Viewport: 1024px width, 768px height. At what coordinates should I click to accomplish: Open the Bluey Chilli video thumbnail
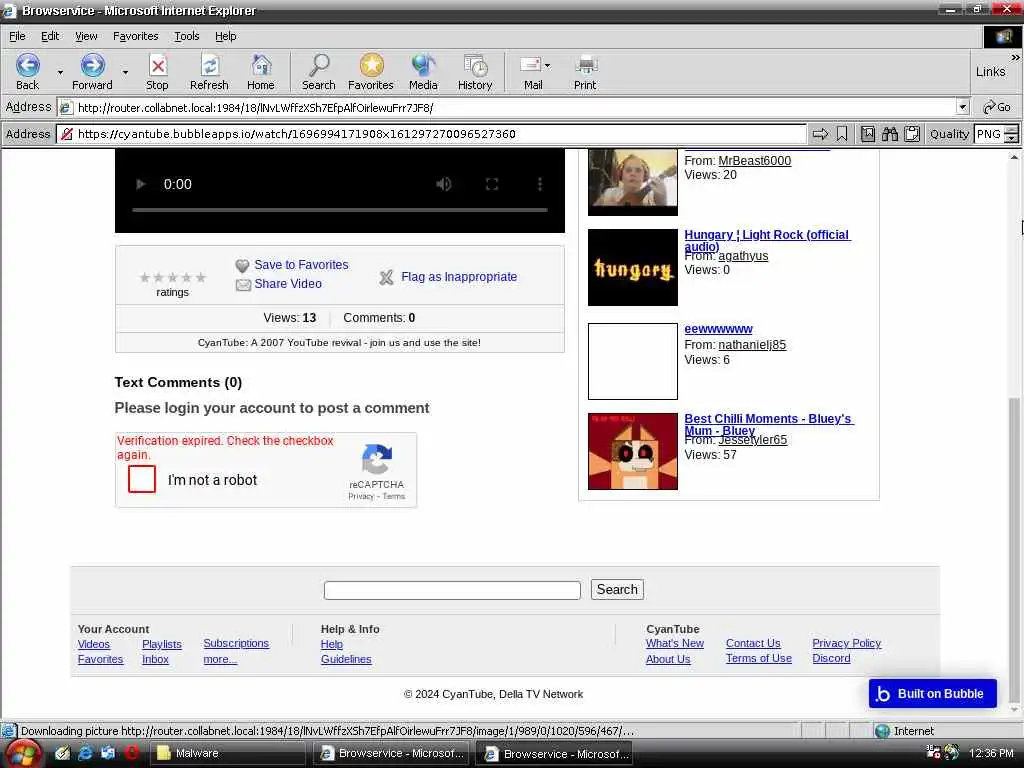click(633, 451)
